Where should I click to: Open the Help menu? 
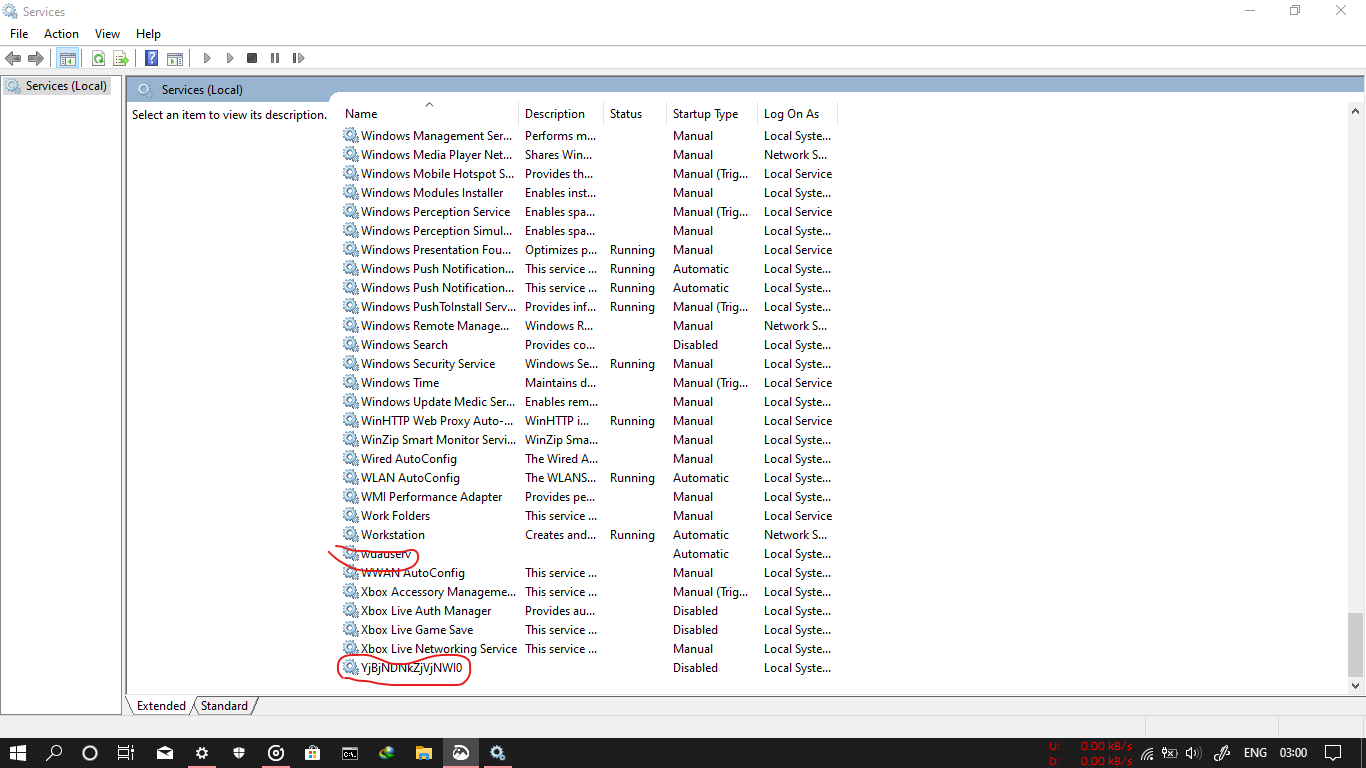pyautogui.click(x=148, y=34)
